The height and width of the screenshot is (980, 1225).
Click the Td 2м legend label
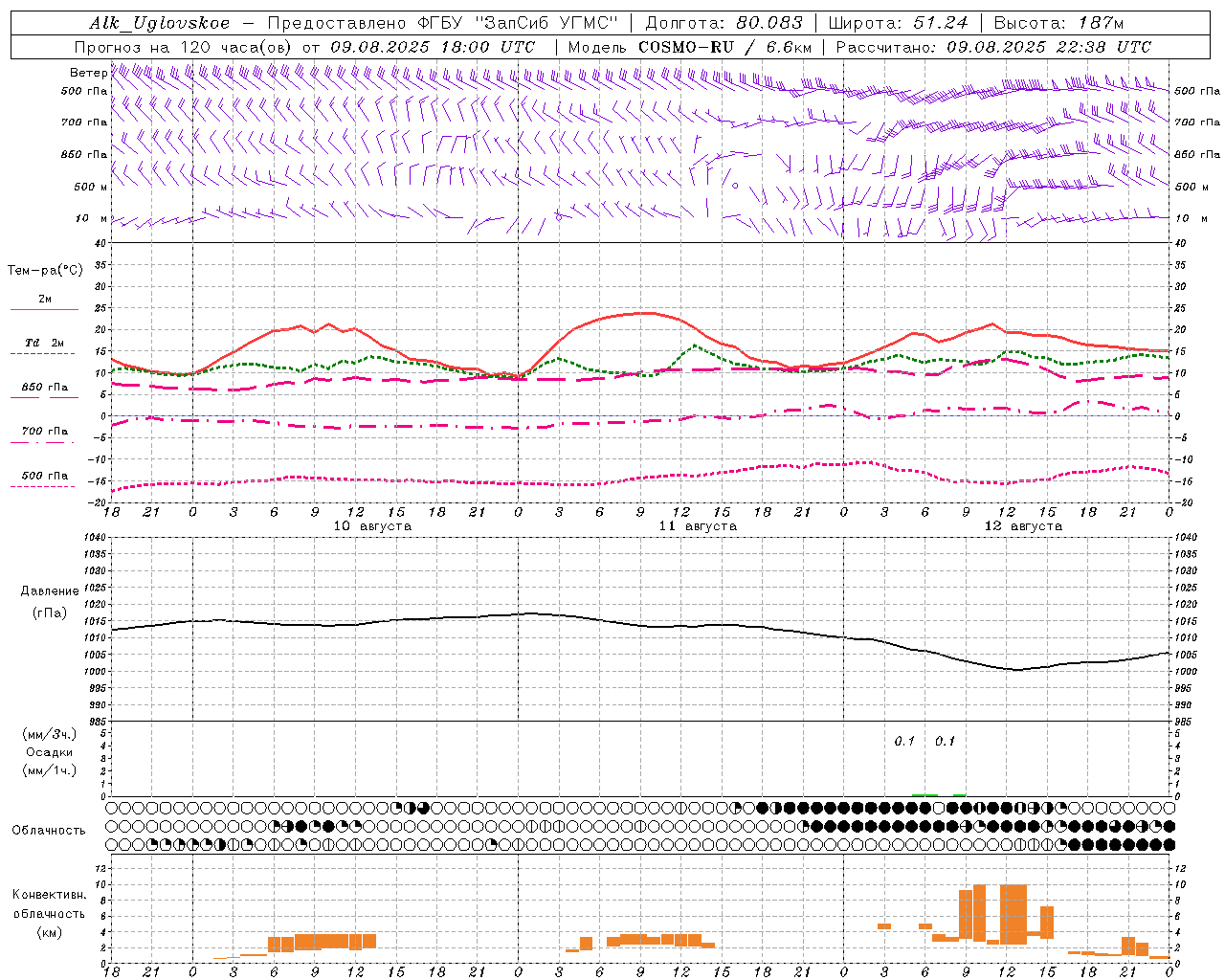(45, 343)
